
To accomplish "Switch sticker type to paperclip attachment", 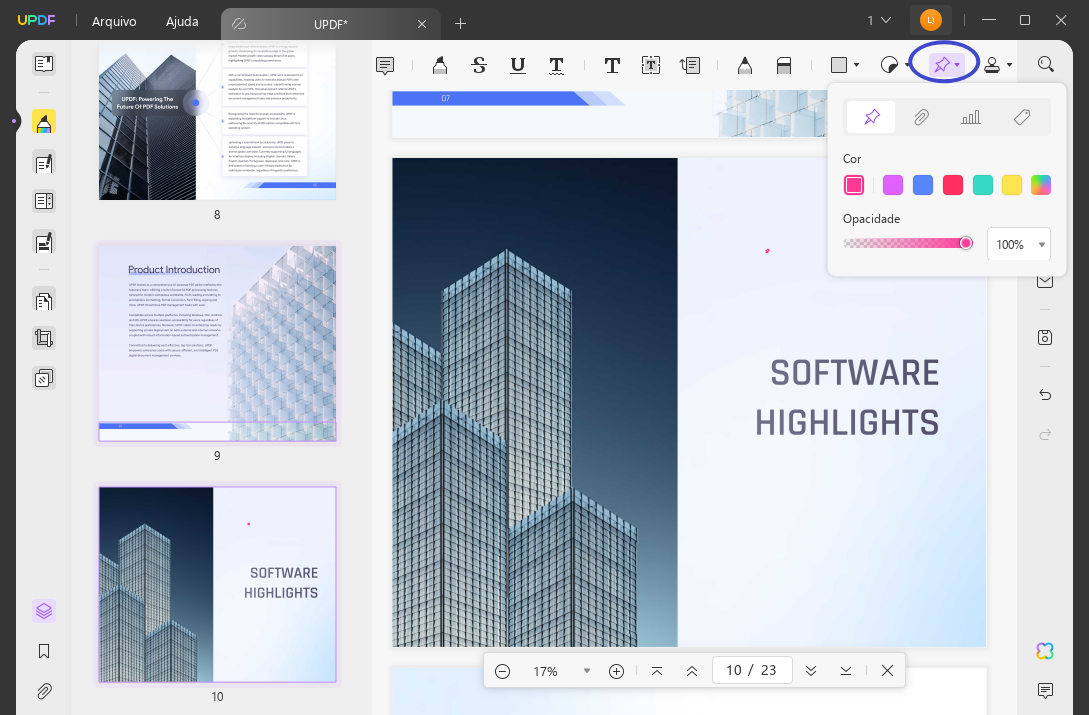I will click(x=921, y=117).
